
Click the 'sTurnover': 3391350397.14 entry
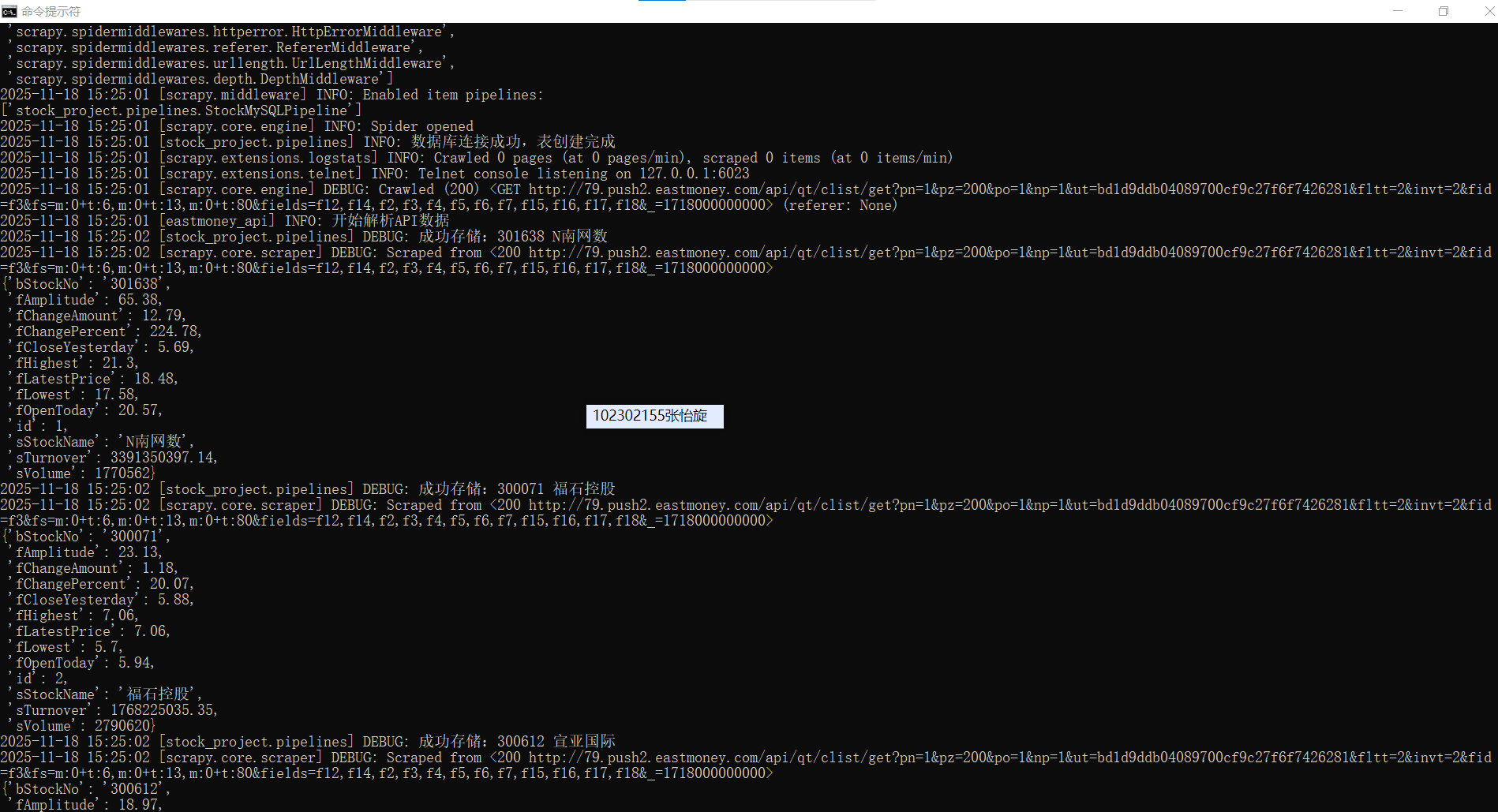(x=113, y=458)
